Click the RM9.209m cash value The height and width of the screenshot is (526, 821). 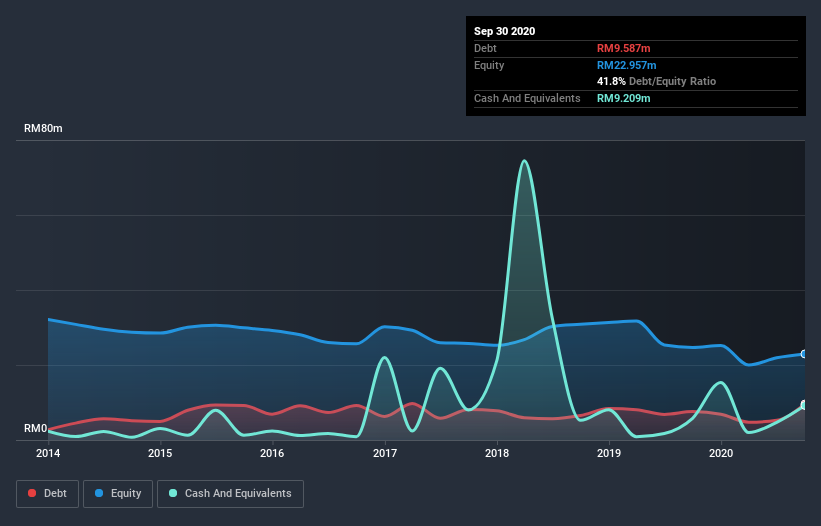point(624,98)
